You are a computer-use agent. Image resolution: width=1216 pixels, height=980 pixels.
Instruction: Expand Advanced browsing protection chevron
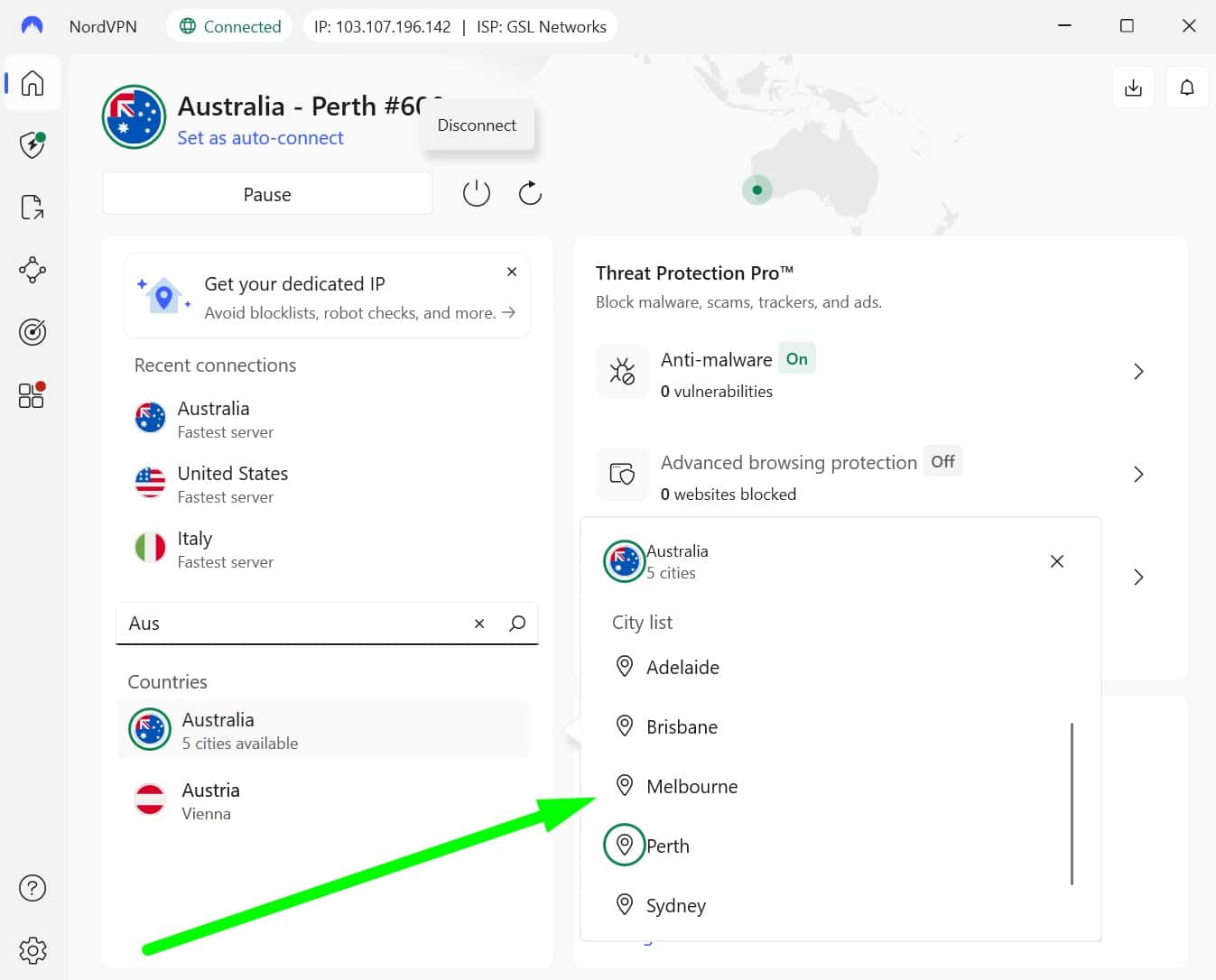tap(1138, 475)
